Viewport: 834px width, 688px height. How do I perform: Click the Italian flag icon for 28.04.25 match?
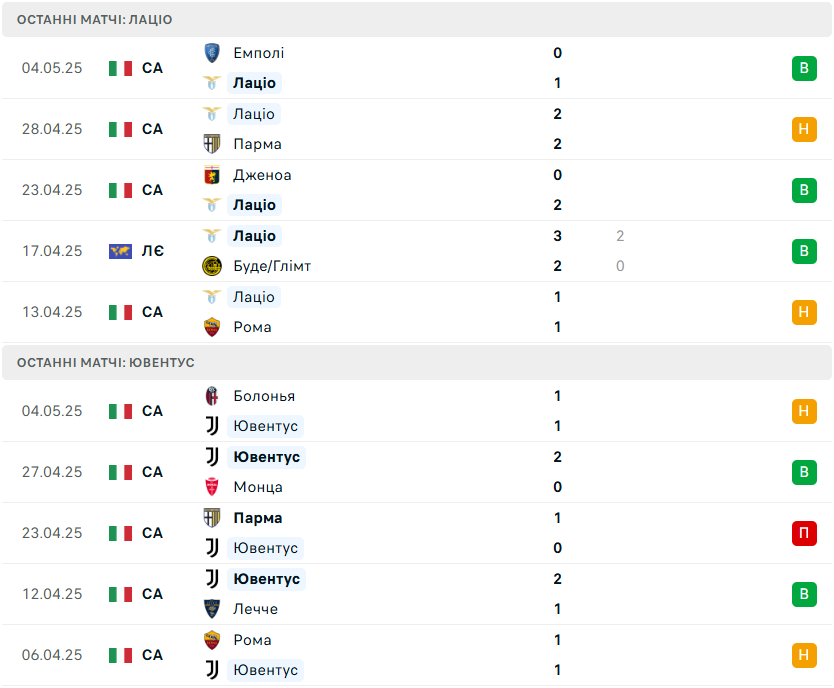tap(120, 129)
